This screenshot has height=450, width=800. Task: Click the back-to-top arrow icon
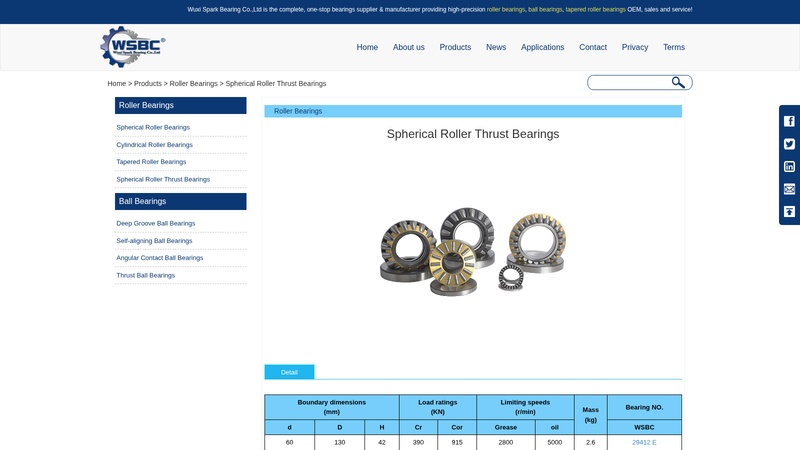(789, 211)
